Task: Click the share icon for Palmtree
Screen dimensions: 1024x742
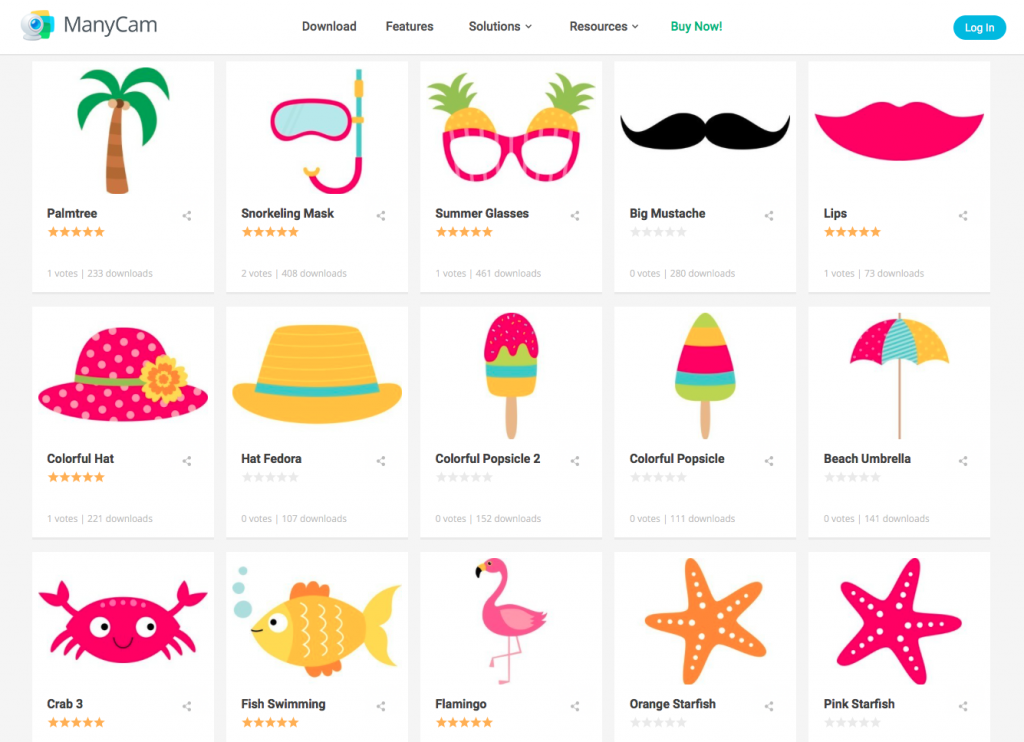Action: (x=186, y=215)
